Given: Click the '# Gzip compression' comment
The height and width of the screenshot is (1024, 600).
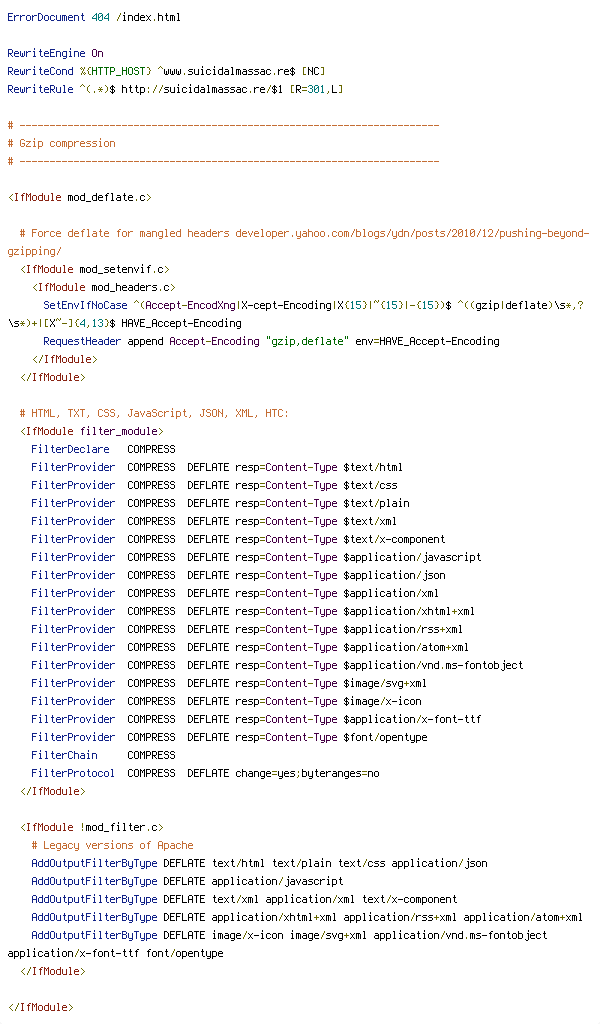Looking at the screenshot, I should point(67,143).
